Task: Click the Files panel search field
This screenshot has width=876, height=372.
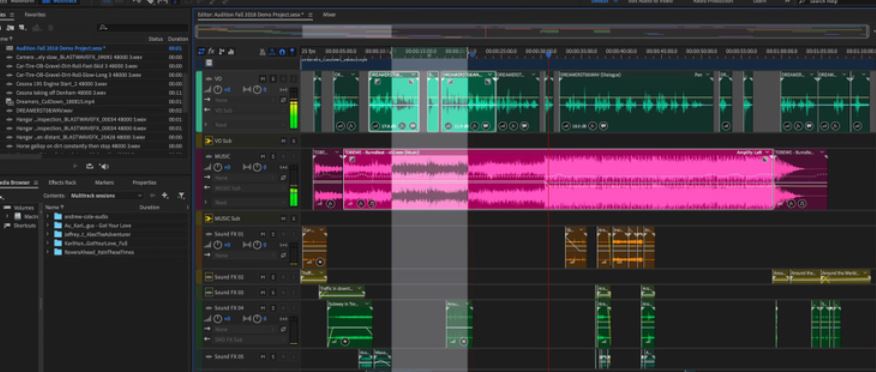Action: coord(142,27)
